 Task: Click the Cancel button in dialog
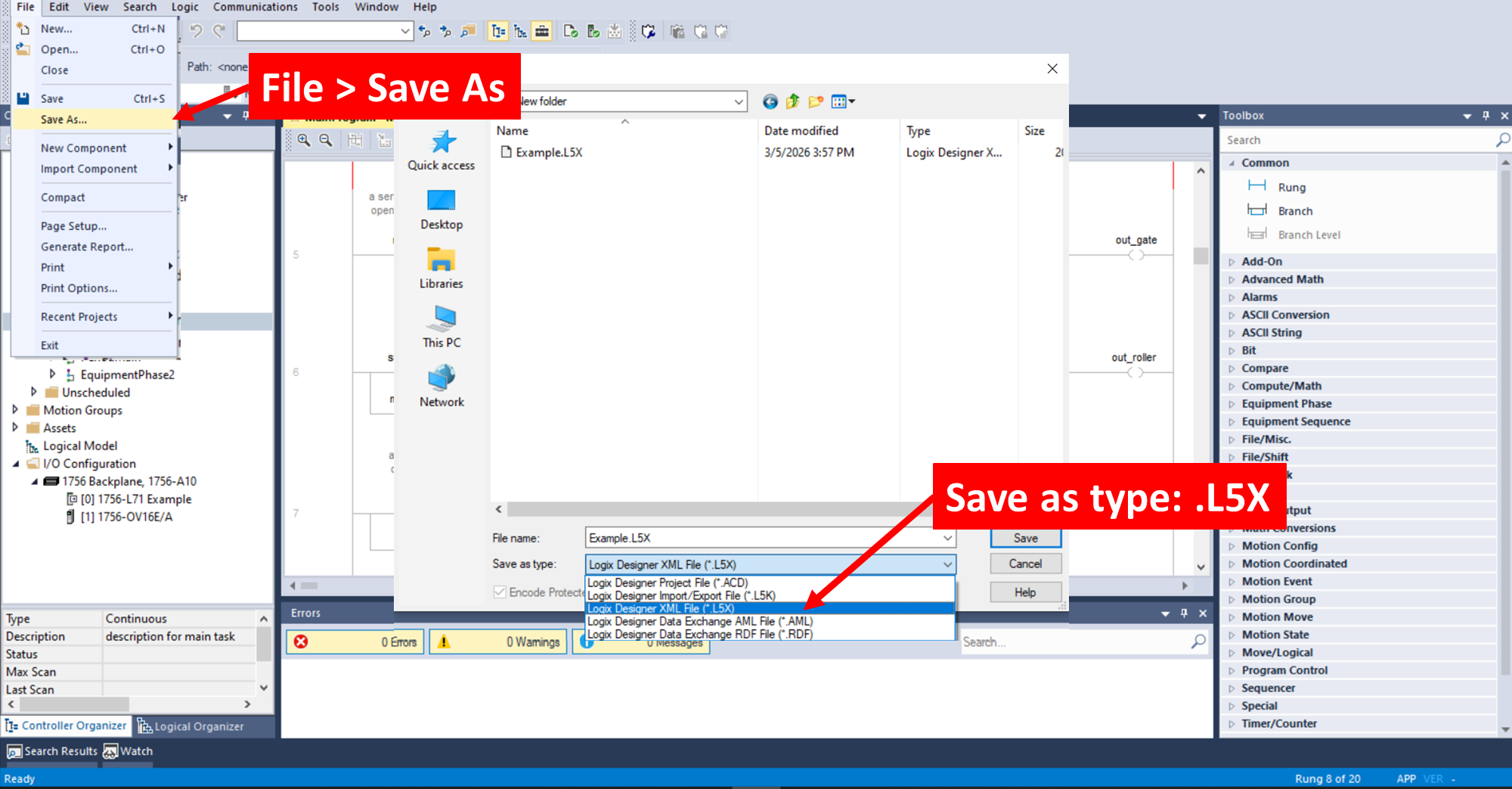coord(1025,564)
